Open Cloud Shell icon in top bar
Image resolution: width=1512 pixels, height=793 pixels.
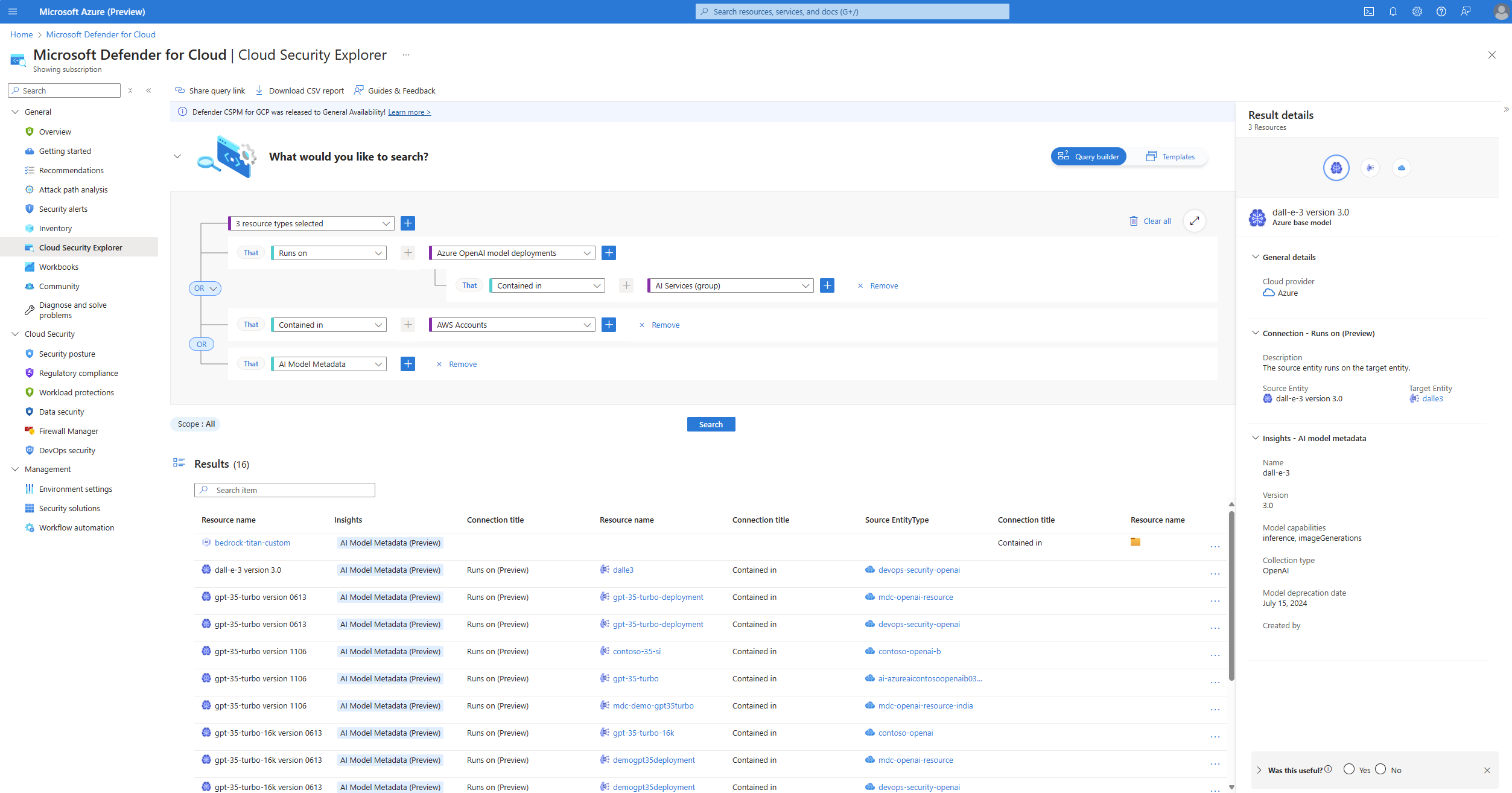[1368, 11]
